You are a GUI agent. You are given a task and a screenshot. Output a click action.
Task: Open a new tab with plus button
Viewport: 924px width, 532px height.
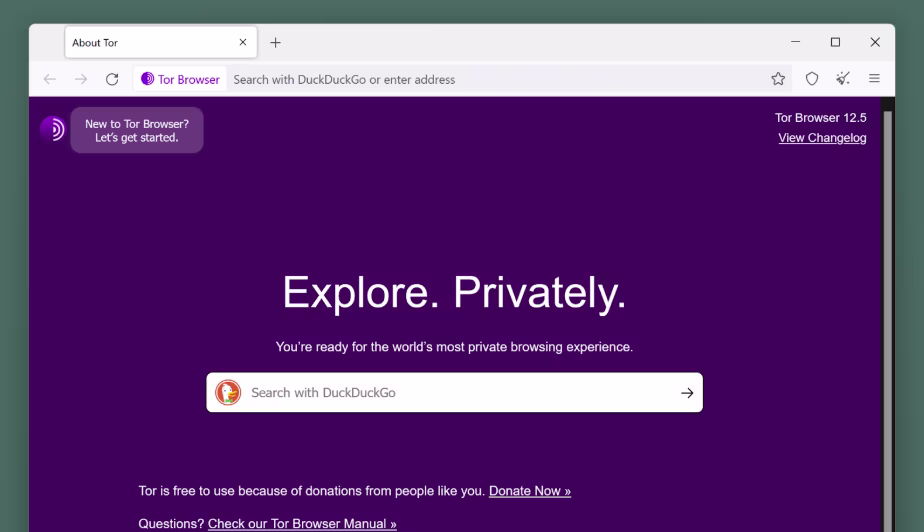coord(275,42)
